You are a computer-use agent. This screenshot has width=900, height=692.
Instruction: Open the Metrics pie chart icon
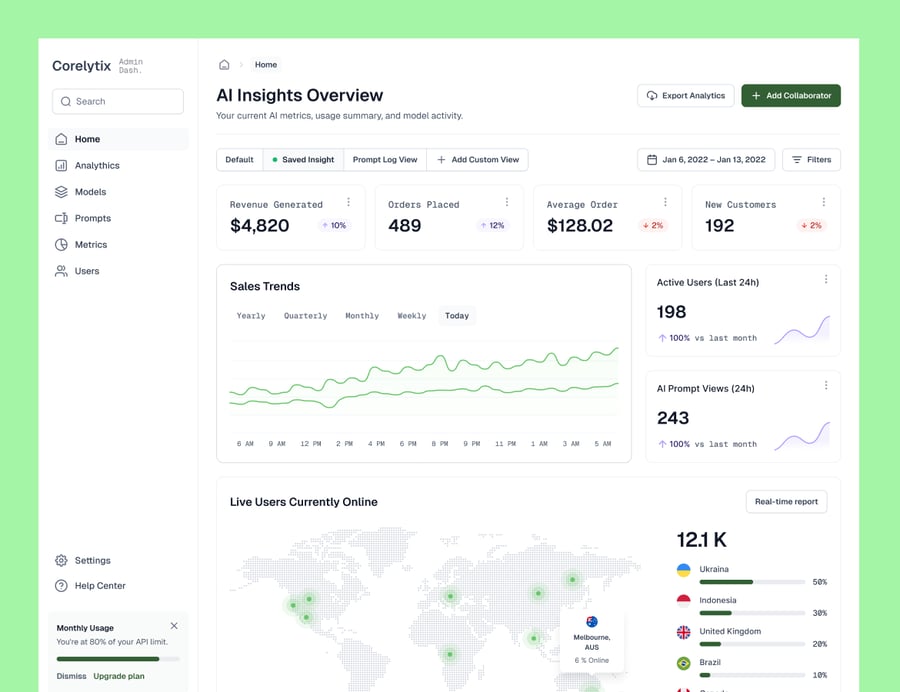coord(61,245)
